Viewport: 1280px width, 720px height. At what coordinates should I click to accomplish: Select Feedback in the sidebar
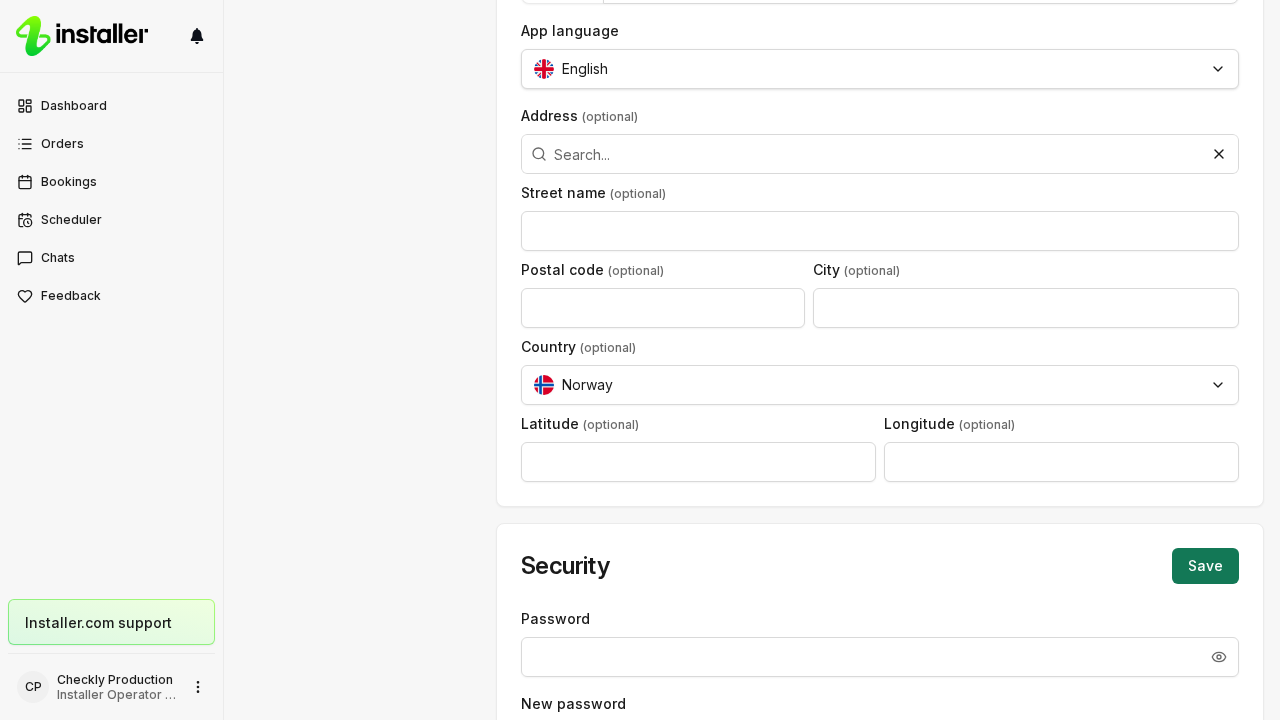tap(111, 296)
